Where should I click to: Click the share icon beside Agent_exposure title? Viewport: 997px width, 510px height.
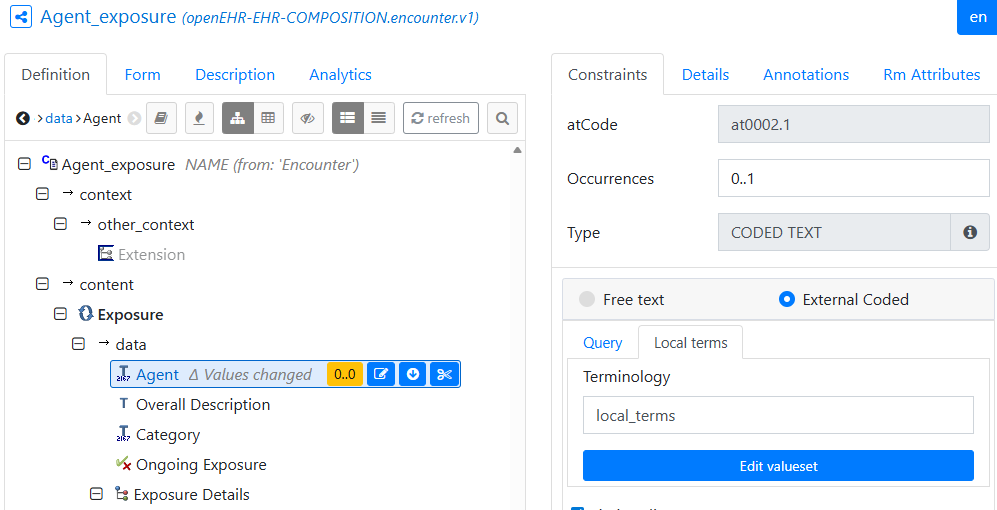pyautogui.click(x=20, y=17)
